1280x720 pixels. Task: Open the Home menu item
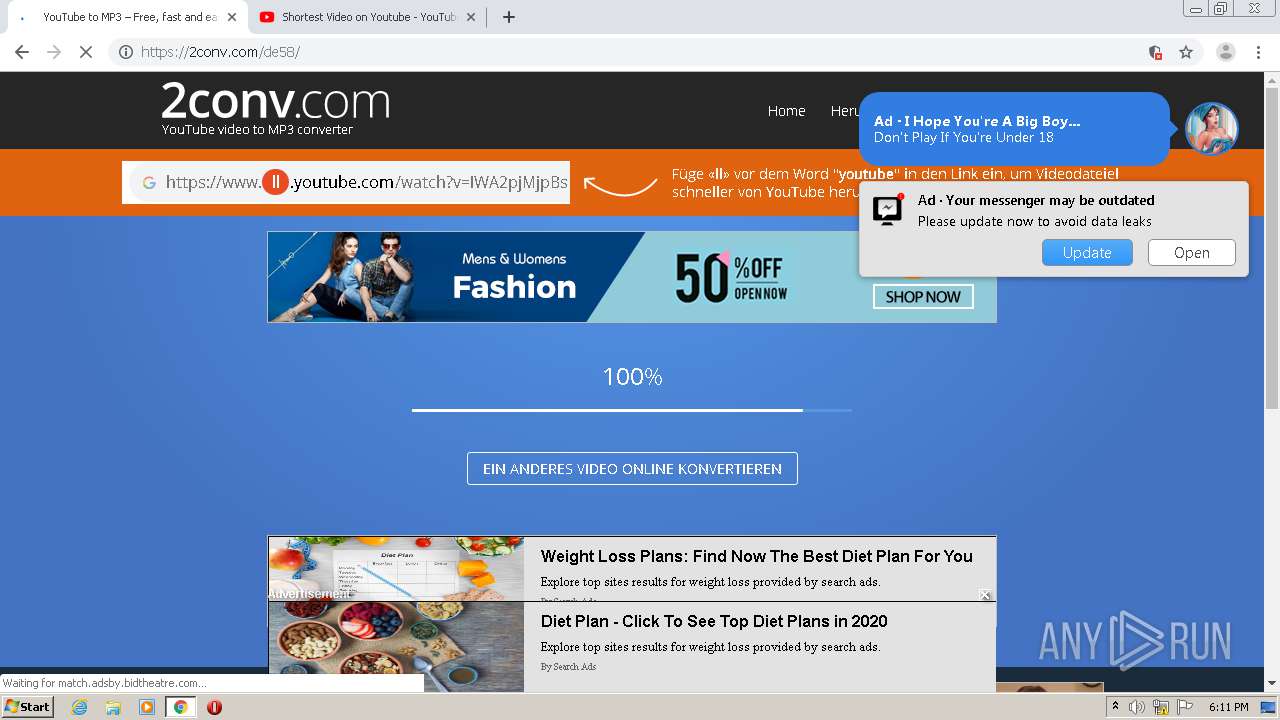pyautogui.click(x=786, y=111)
